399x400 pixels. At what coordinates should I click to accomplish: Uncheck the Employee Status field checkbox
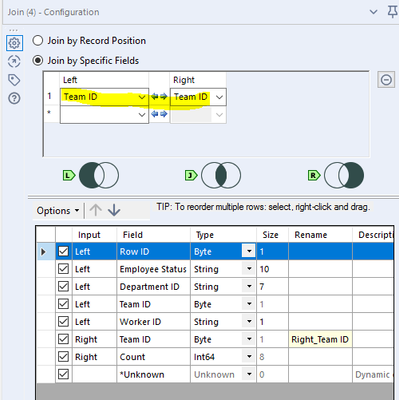point(63,269)
